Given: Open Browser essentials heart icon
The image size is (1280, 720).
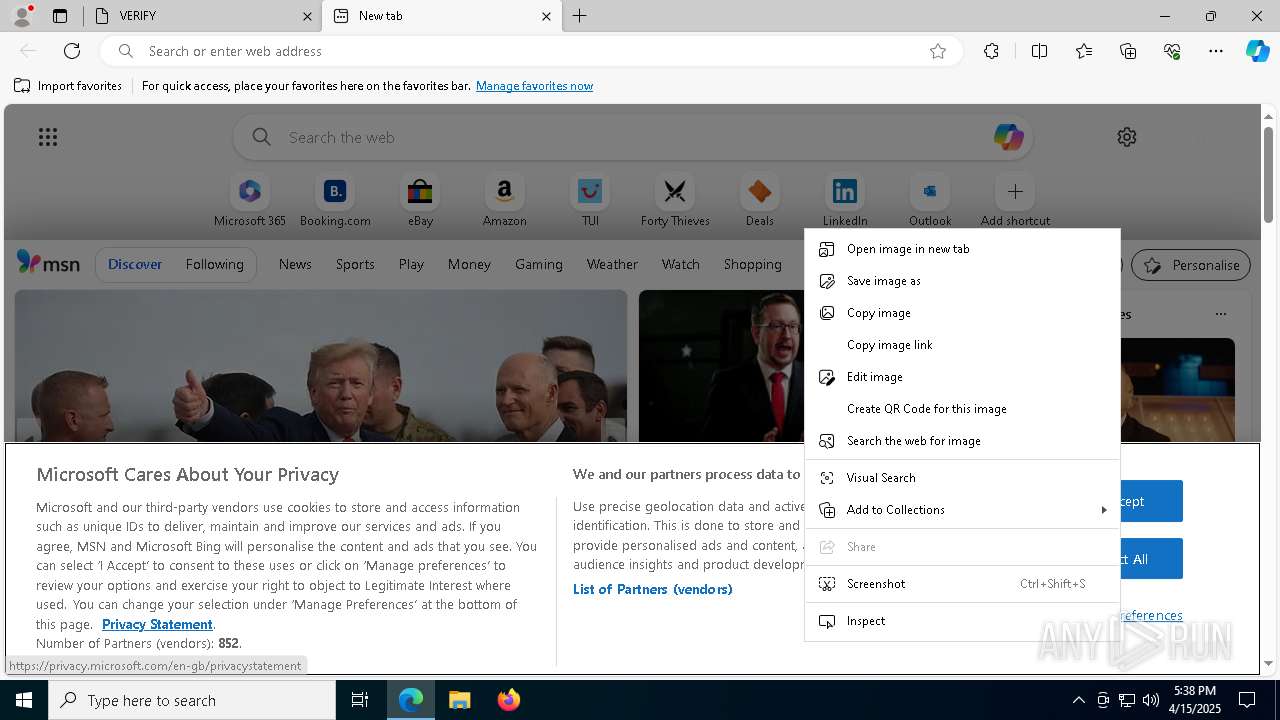Looking at the screenshot, I should pos(1172,51).
